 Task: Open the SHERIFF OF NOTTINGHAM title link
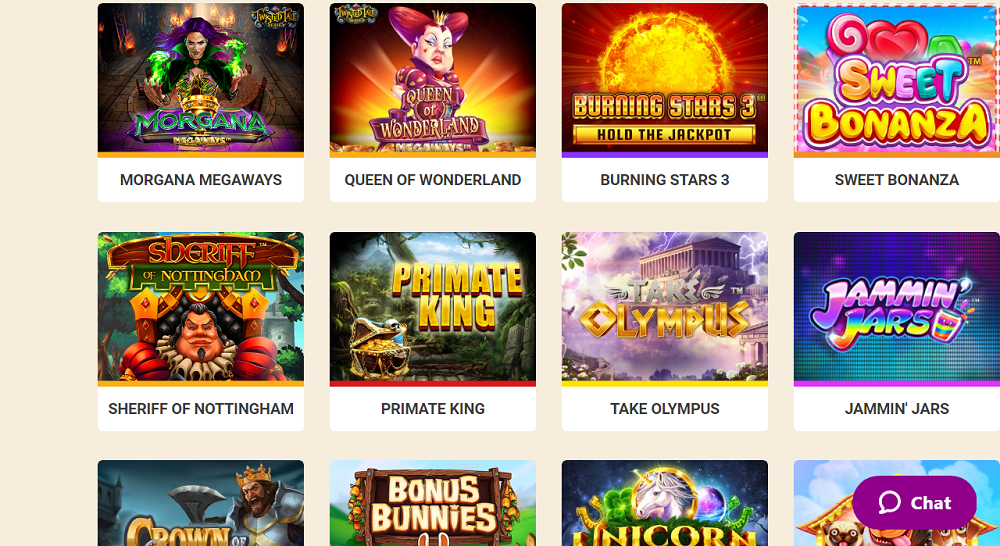(201, 409)
